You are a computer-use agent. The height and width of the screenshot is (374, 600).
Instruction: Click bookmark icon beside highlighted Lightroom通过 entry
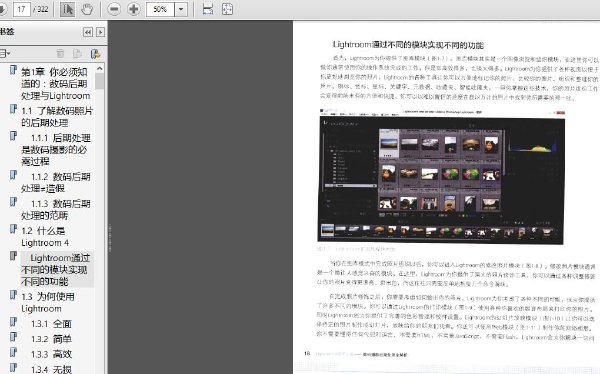point(13,256)
